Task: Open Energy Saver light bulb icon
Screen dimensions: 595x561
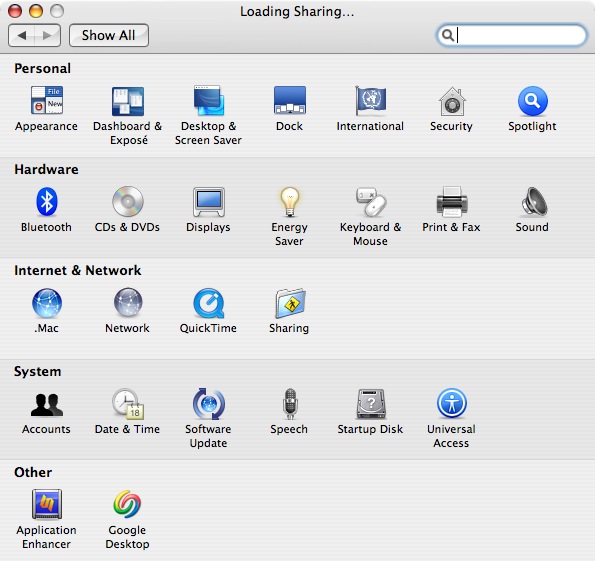Action: click(290, 202)
